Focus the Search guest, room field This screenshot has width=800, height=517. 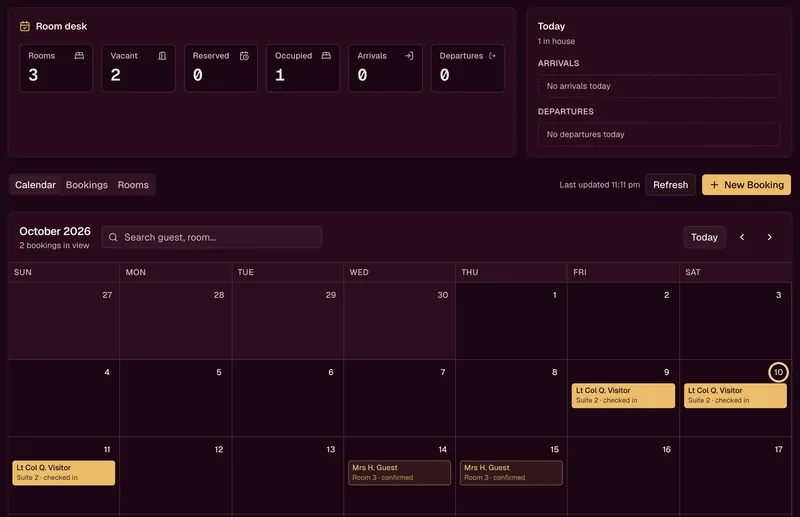[212, 237]
